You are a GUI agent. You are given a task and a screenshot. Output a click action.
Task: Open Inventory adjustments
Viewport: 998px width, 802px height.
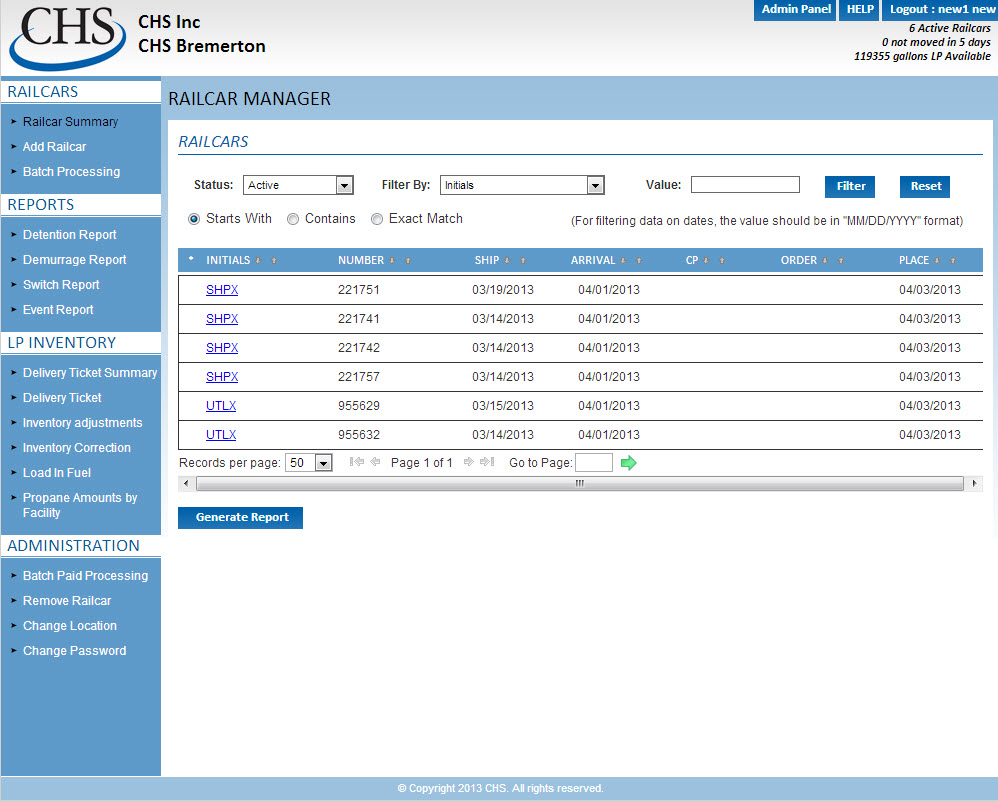83,423
